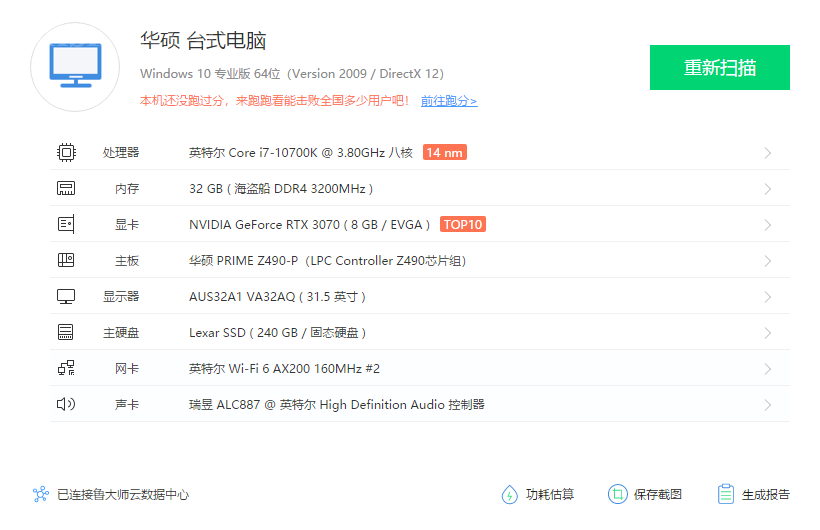Click the display monitor icon
820x530 pixels.
(66, 297)
